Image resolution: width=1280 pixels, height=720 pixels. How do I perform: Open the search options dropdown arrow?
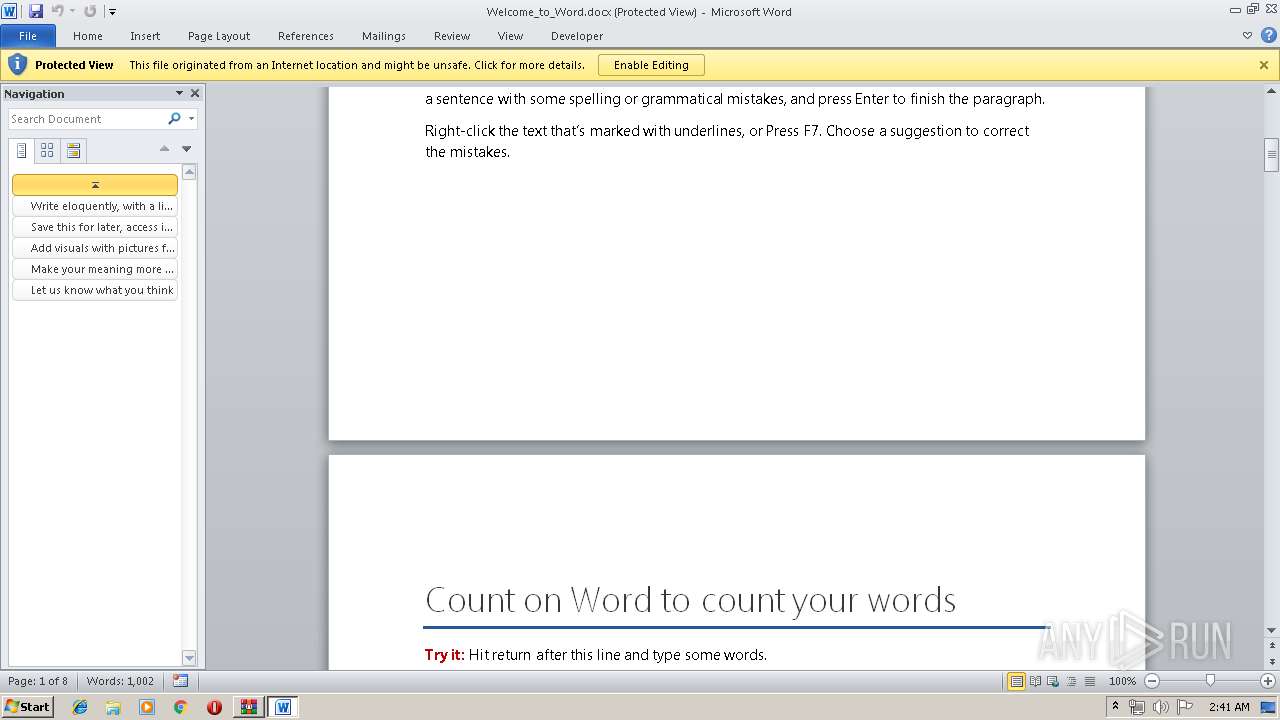pyautogui.click(x=191, y=119)
